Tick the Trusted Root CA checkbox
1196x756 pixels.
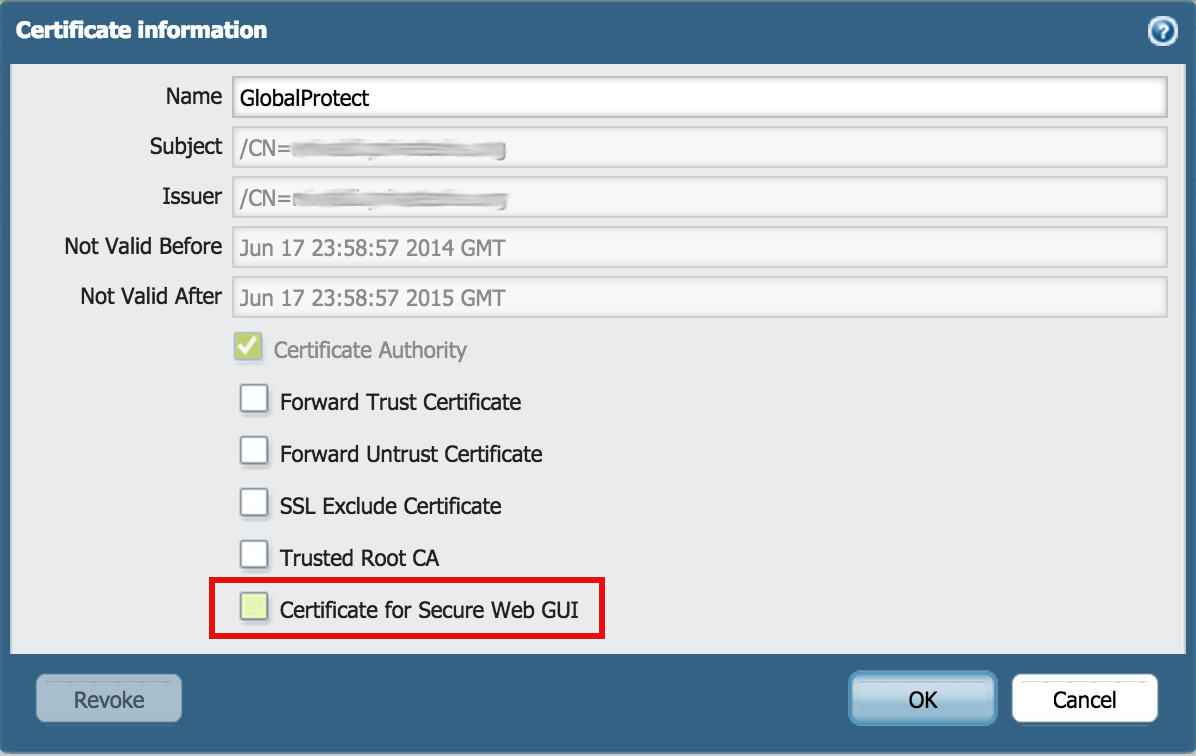pos(254,555)
